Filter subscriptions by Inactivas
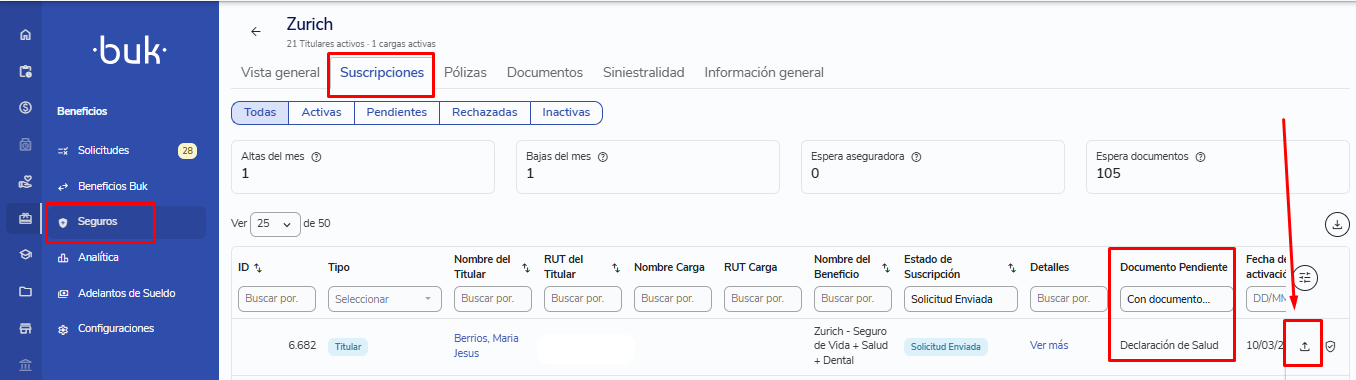Image resolution: width=1356 pixels, height=380 pixels. (566, 112)
